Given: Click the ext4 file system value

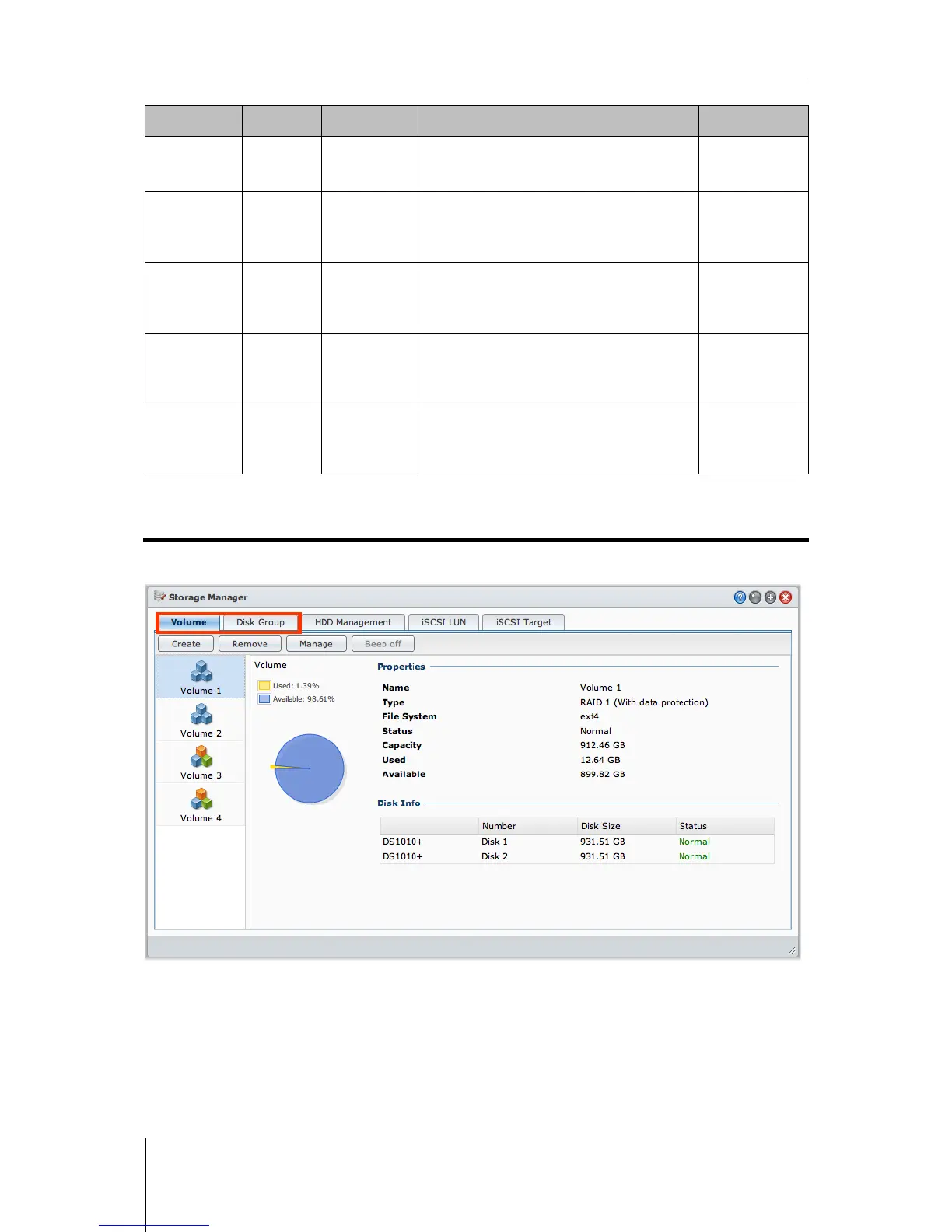Looking at the screenshot, I should [x=590, y=716].
